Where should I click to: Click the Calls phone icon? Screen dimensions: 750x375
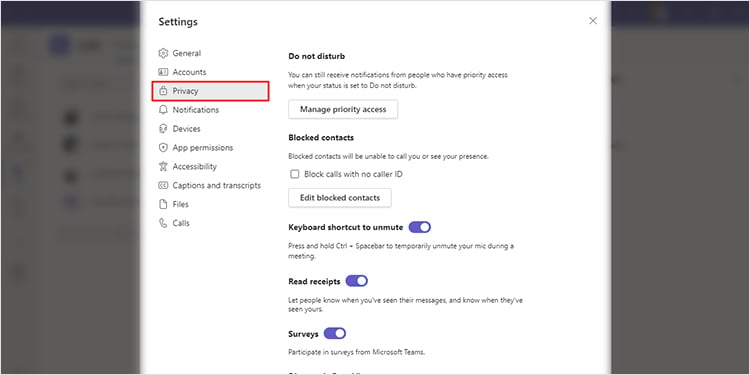163,223
